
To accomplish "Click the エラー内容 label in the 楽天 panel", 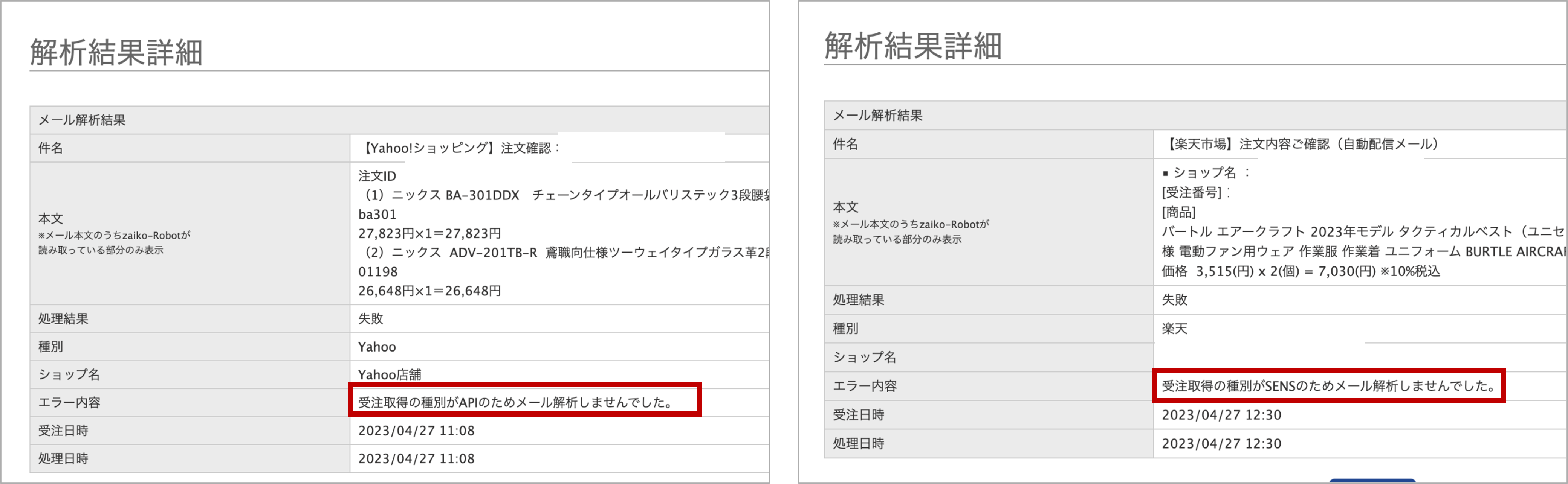I will [x=864, y=385].
